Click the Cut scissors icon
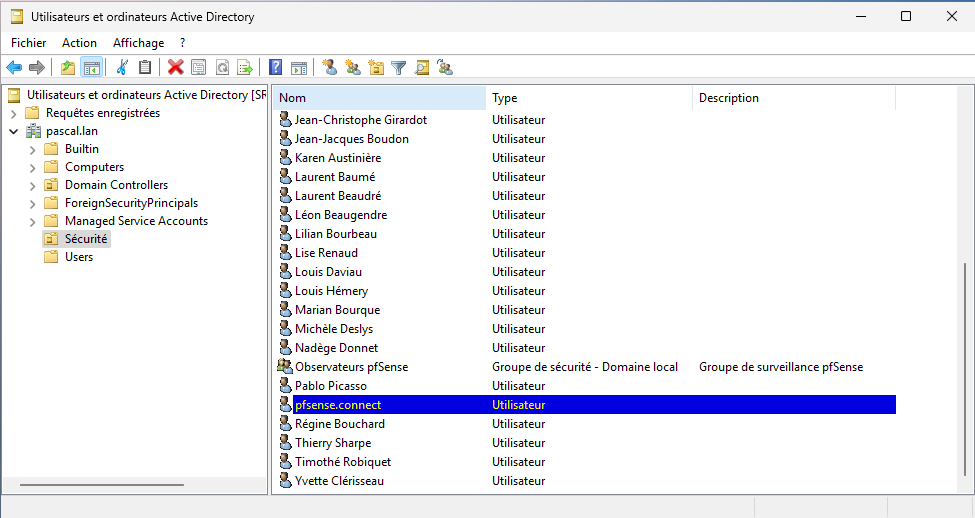975x518 pixels. tap(122, 67)
